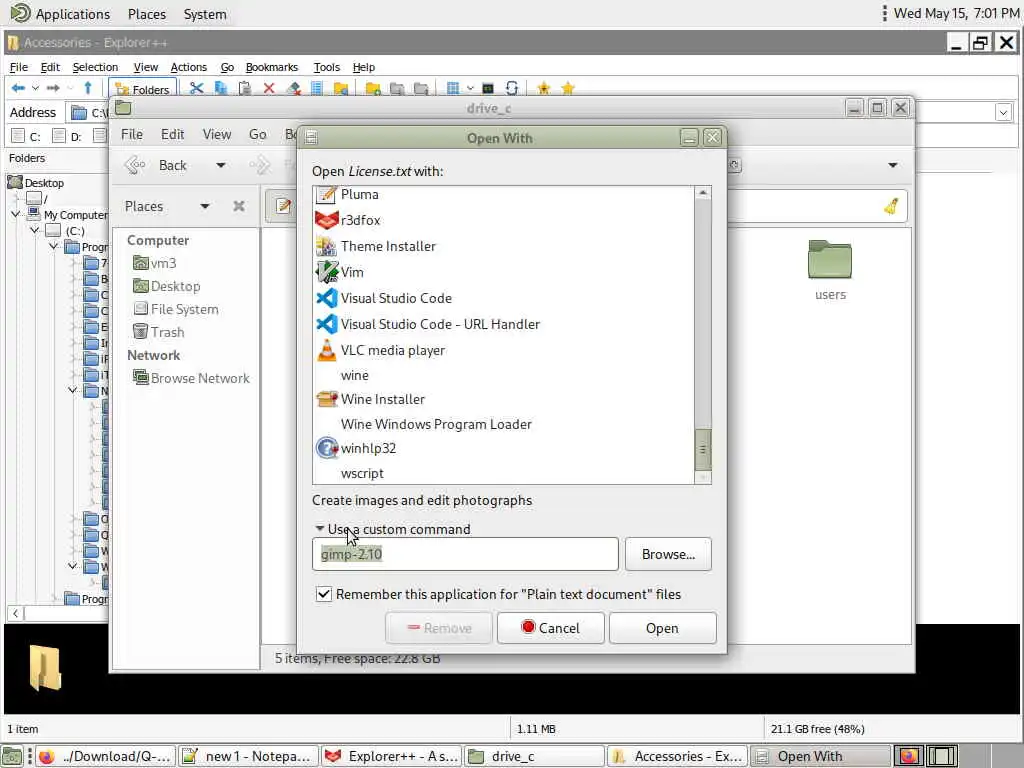This screenshot has height=768, width=1024.
Task: Click Explorer++ Forward arrow icon
Action: [x=53, y=88]
